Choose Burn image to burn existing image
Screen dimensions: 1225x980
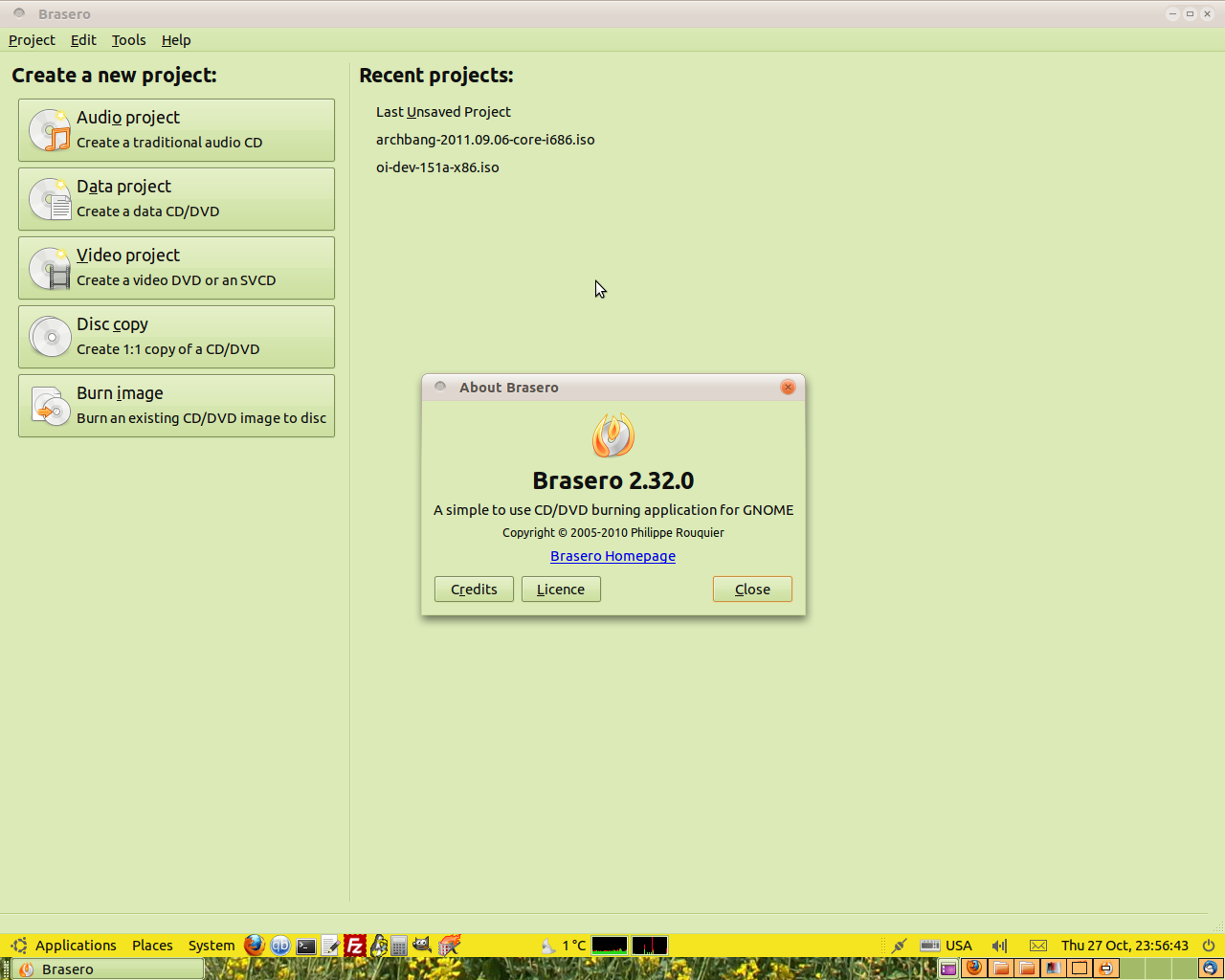(176, 406)
